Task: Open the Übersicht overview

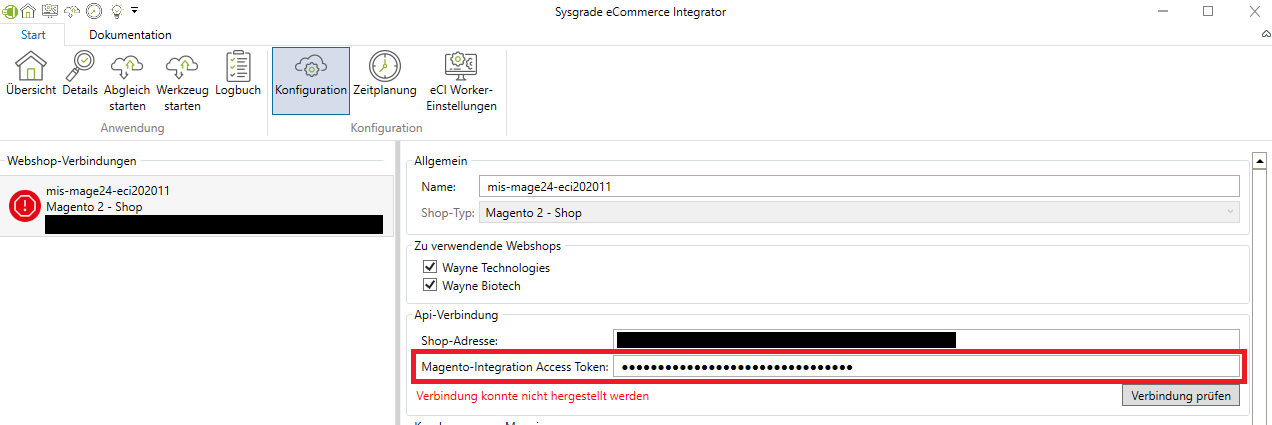Action: [x=31, y=75]
